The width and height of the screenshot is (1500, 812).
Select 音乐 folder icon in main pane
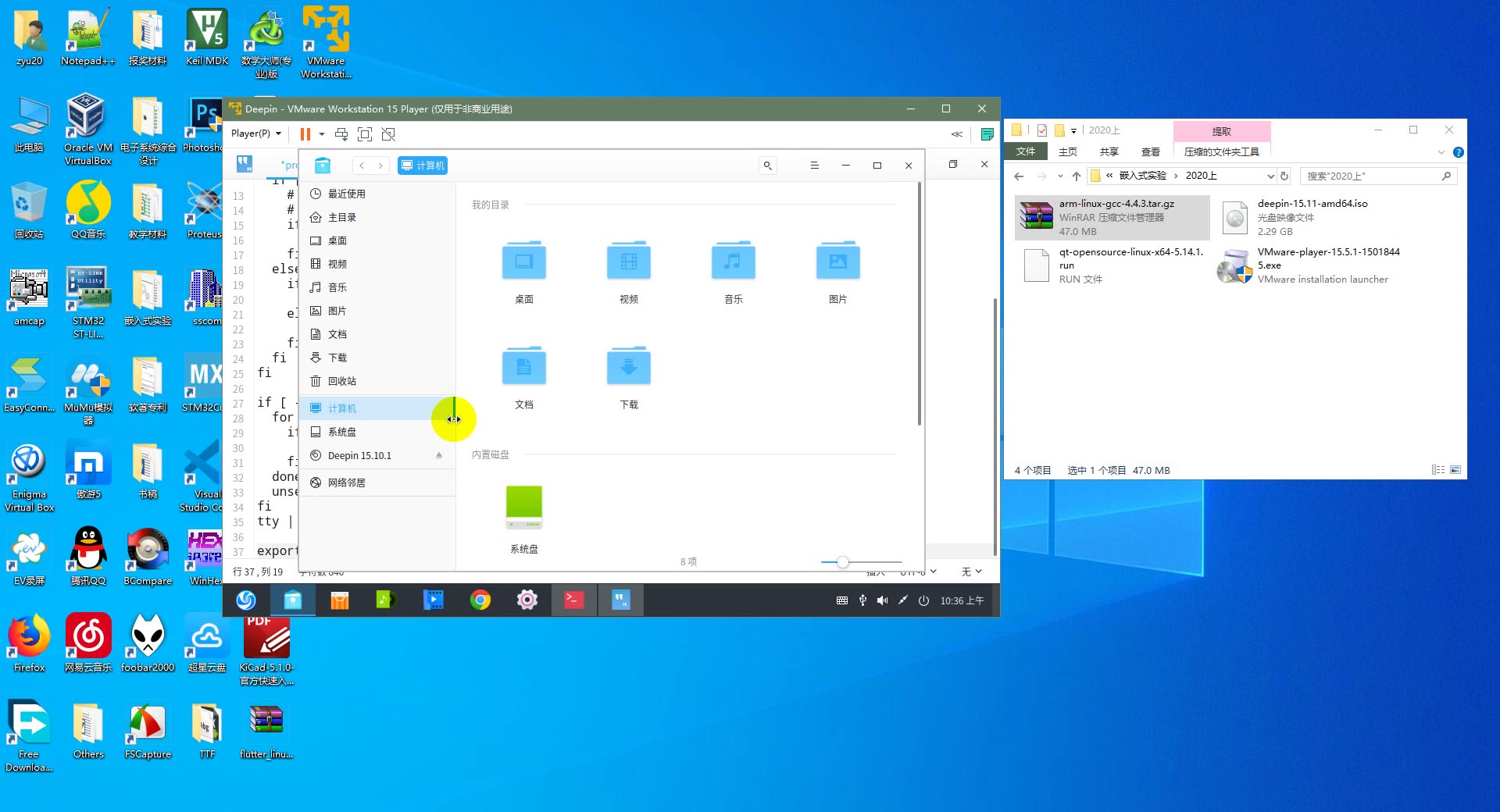pyautogui.click(x=734, y=260)
